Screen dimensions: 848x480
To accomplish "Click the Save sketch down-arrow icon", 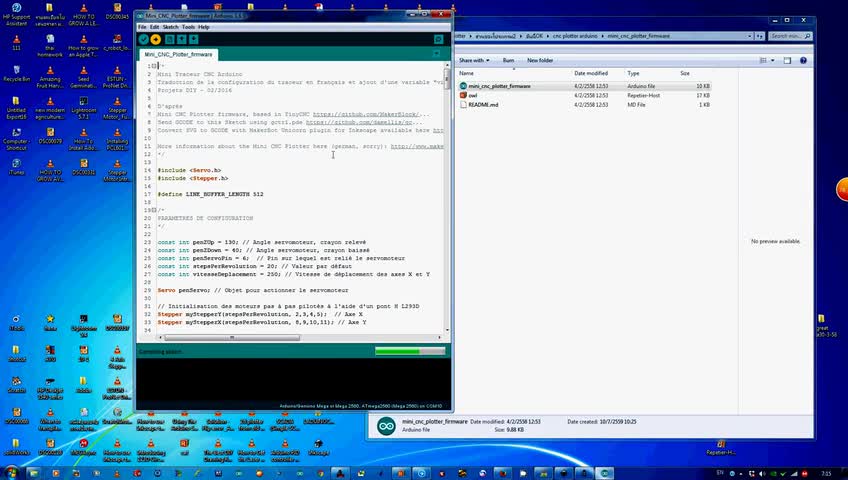I will 194,39.
